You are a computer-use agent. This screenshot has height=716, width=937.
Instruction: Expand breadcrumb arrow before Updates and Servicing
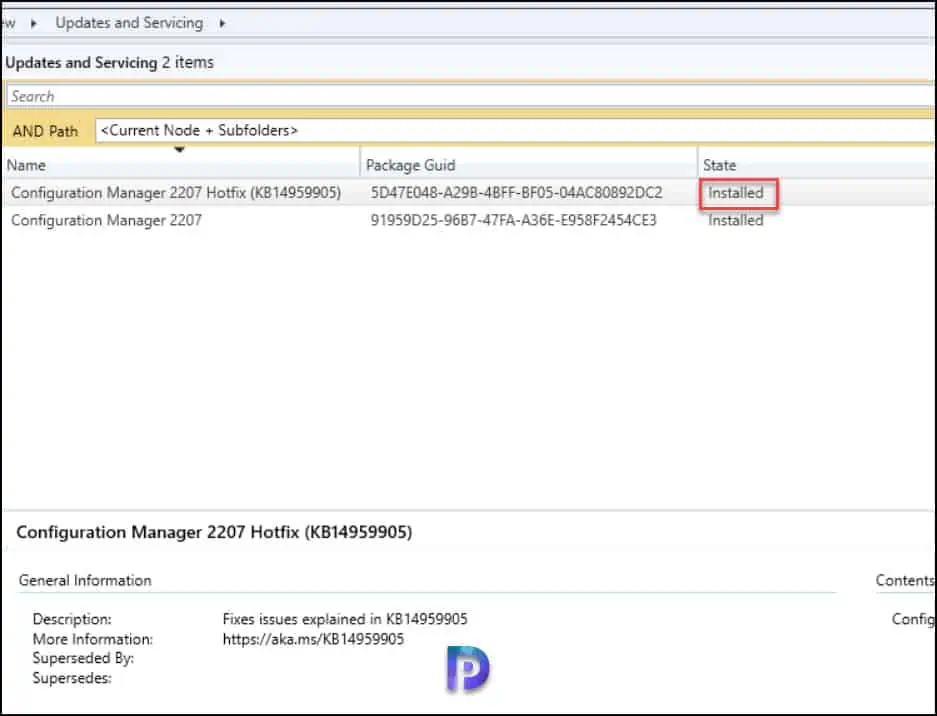[33, 23]
